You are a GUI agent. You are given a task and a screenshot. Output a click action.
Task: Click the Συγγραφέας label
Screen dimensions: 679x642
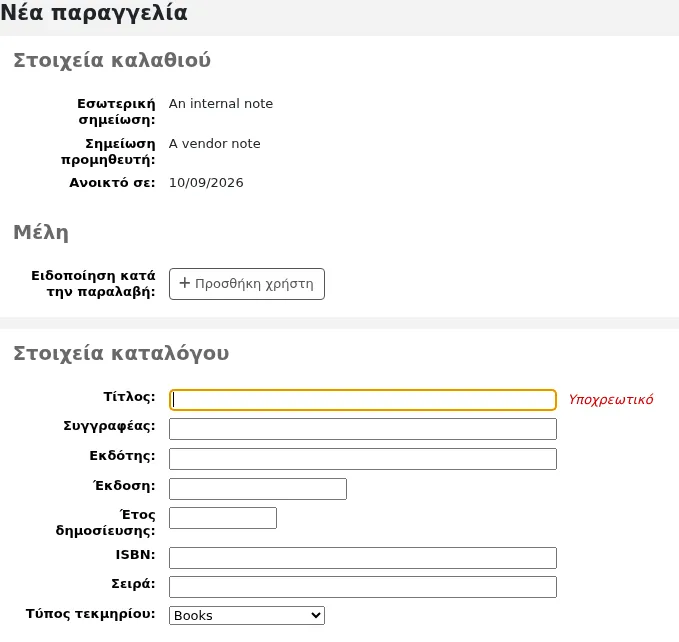(109, 426)
